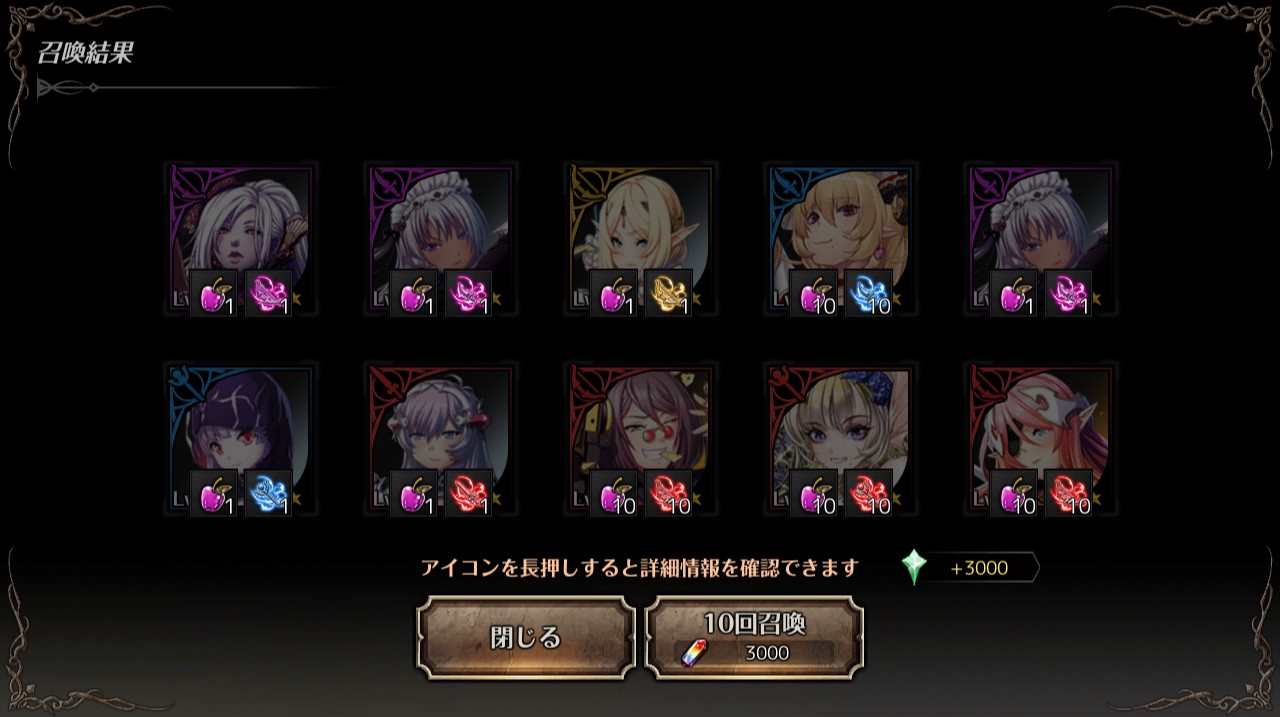Click blue butterfly icon with count 10
This screenshot has height=717, width=1280.
868,294
